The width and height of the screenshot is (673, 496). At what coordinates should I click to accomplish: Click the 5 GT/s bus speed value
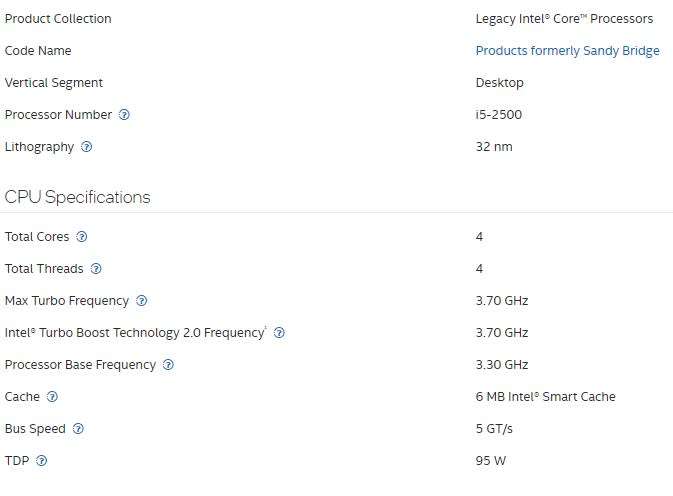click(x=497, y=429)
